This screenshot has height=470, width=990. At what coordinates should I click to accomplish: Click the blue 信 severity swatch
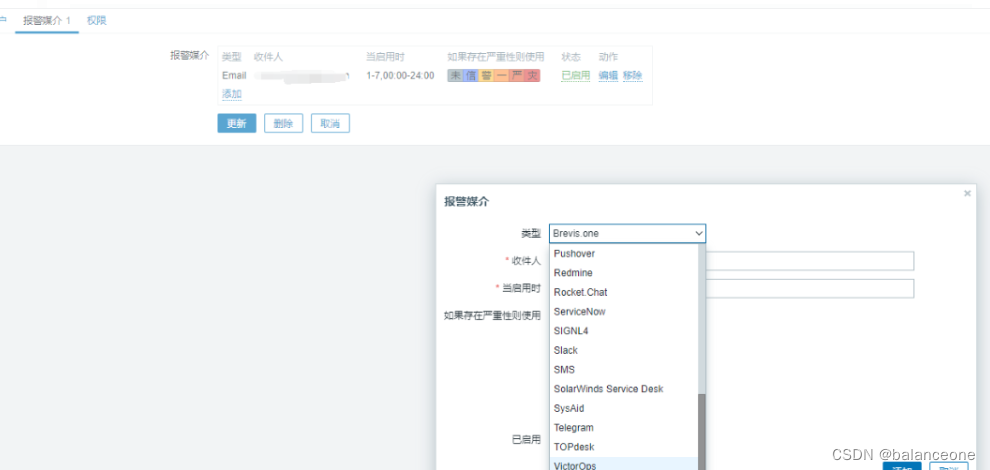470,76
